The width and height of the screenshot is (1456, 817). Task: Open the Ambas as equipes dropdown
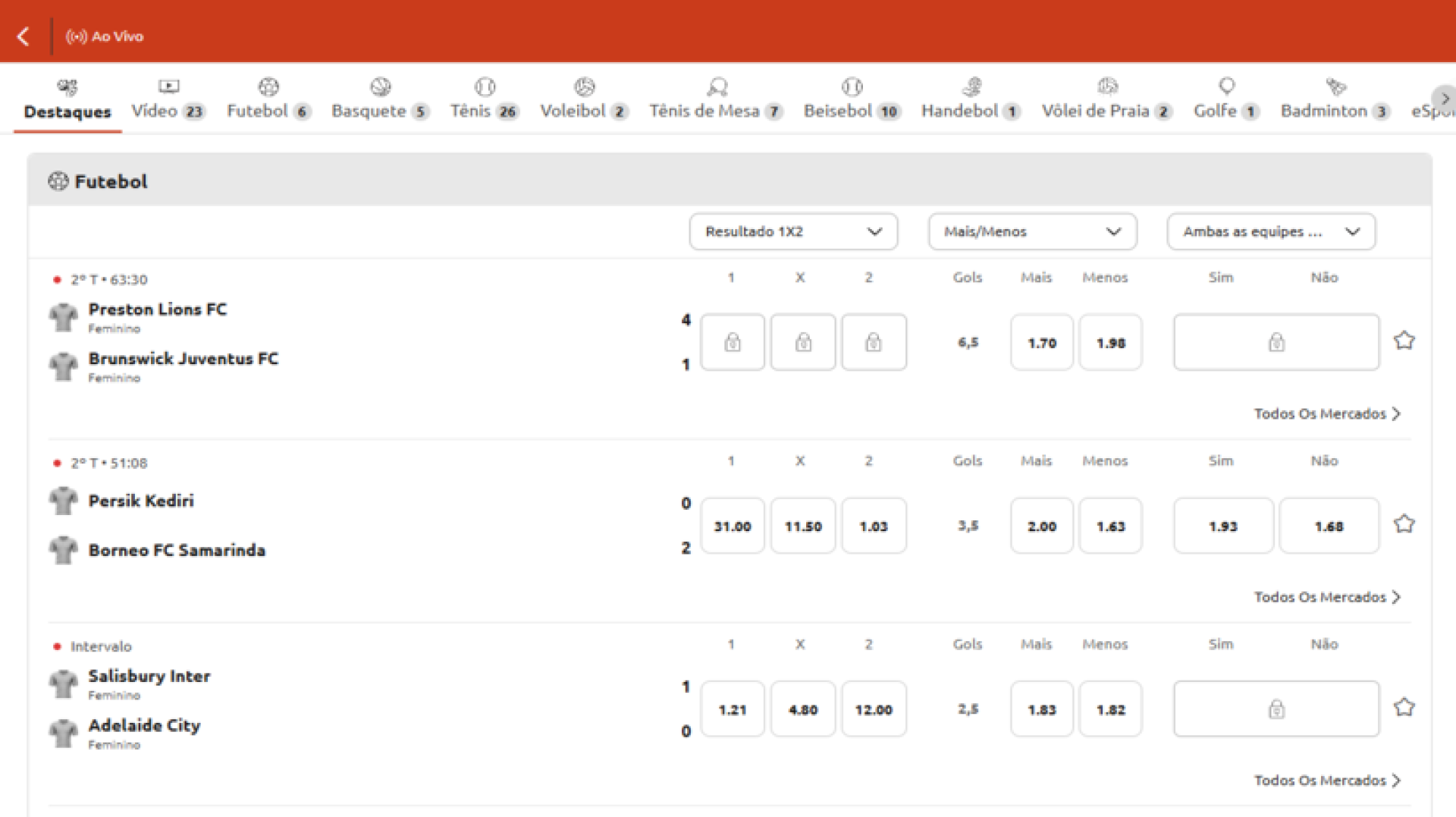click(1270, 231)
